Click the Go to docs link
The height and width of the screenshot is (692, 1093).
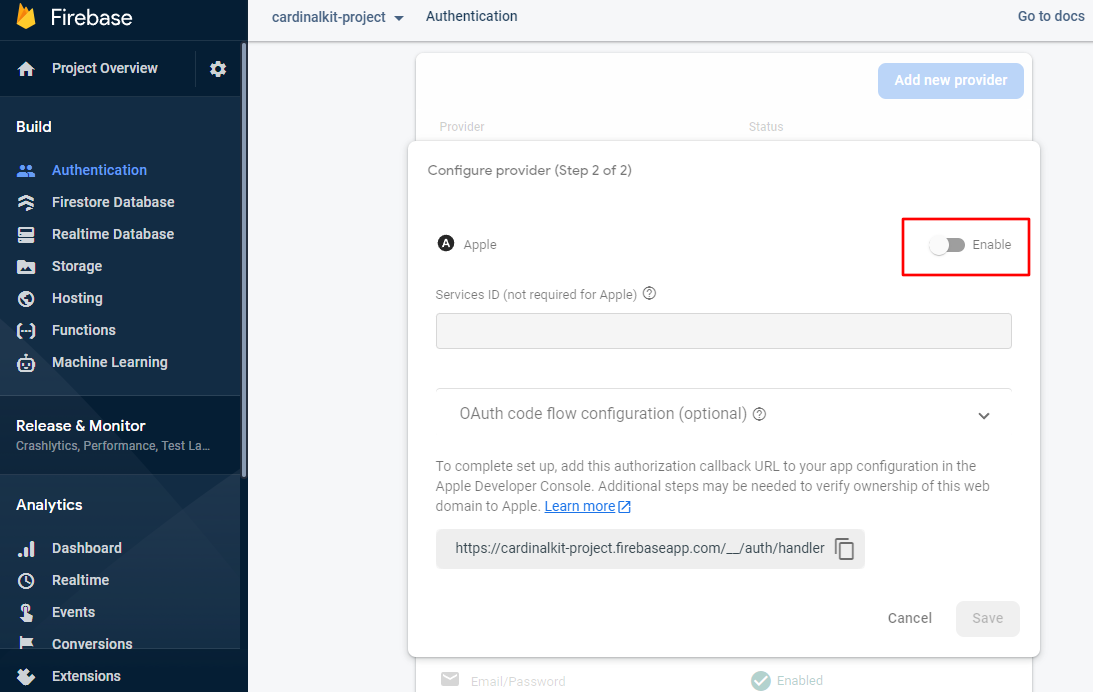click(1051, 16)
